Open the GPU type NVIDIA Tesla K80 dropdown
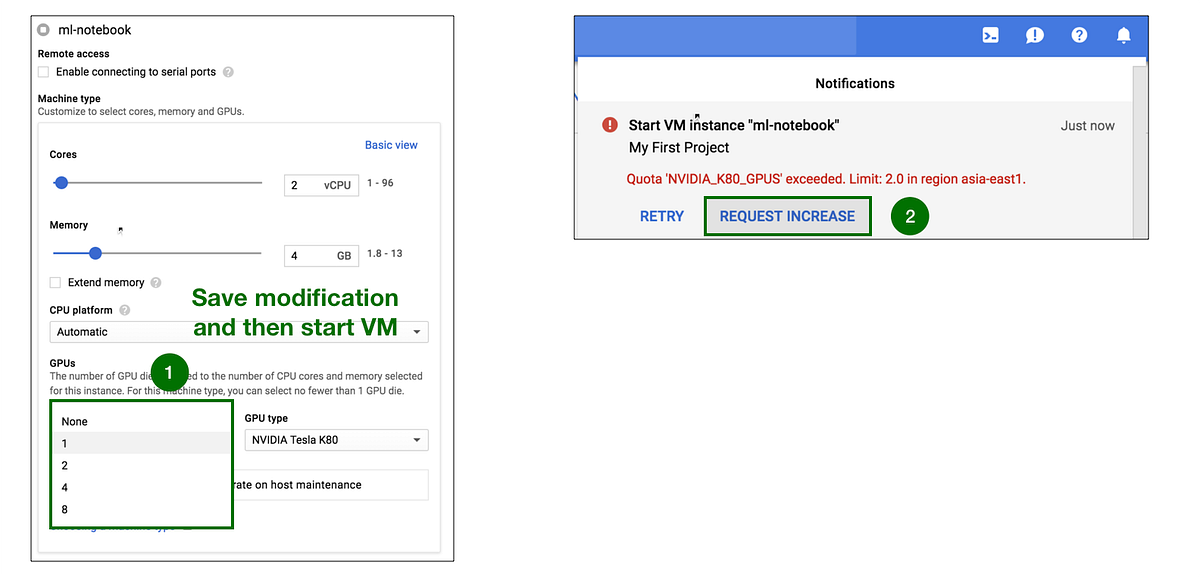The image size is (1200, 577). [336, 440]
